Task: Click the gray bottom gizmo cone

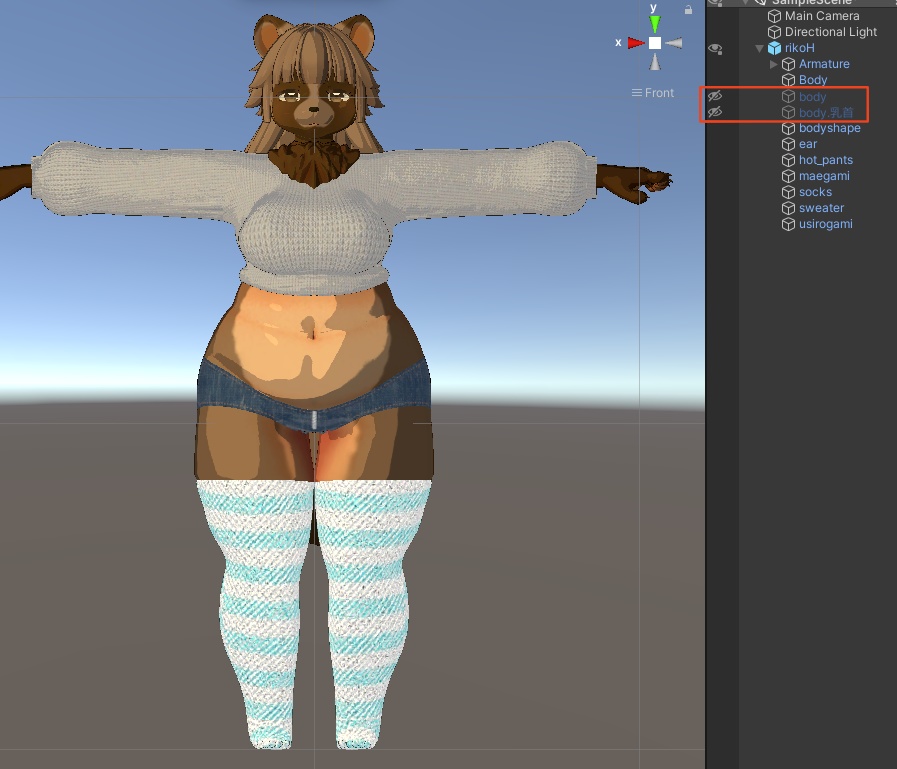Action: [654, 62]
